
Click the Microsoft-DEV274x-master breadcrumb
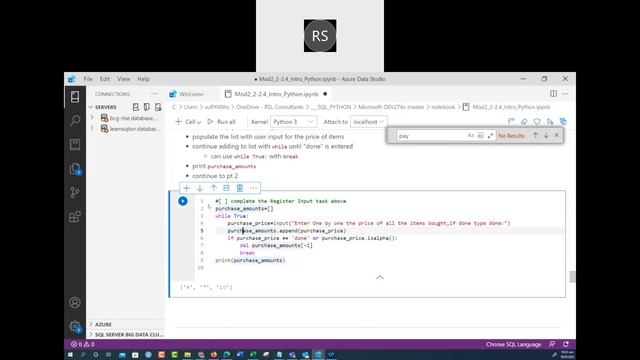click(391, 107)
